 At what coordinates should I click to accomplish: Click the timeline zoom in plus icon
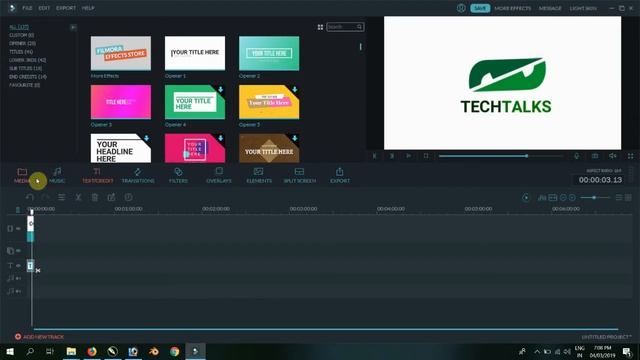pos(572,198)
